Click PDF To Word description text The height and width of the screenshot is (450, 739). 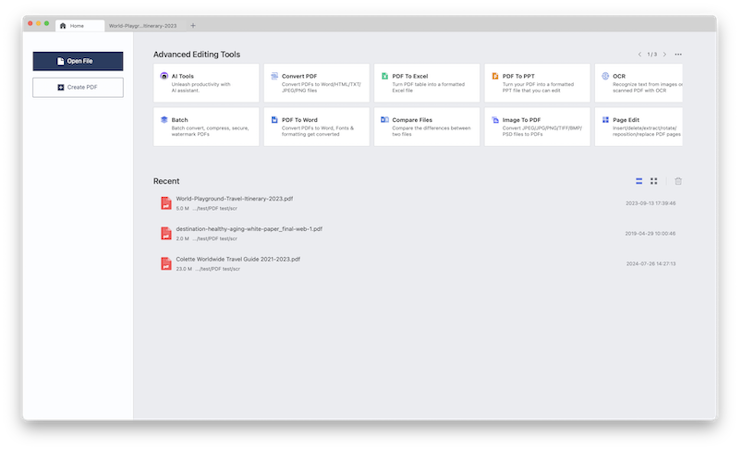coord(318,131)
